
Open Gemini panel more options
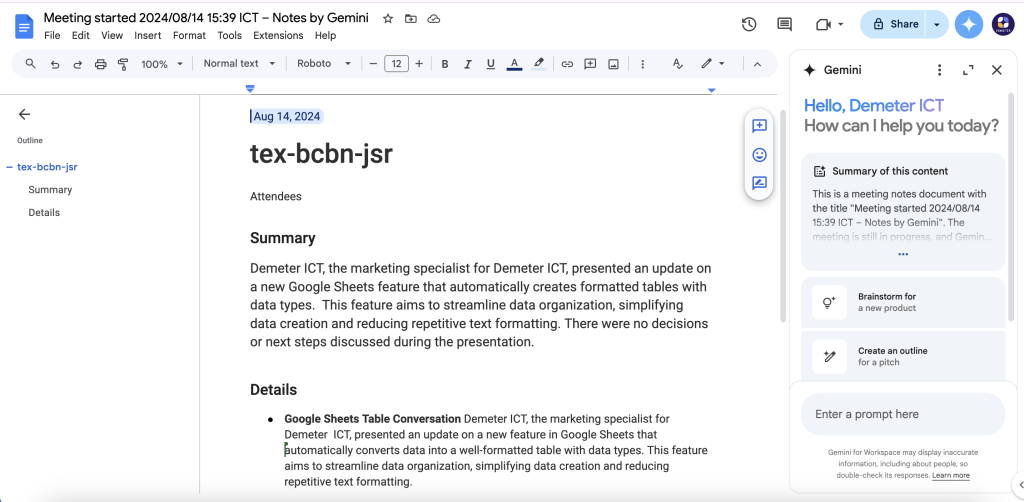tap(939, 70)
